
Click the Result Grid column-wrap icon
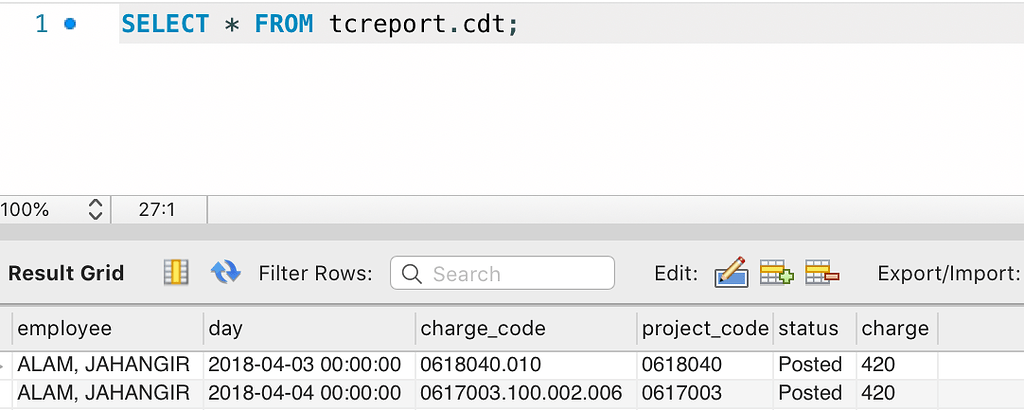coord(176,272)
